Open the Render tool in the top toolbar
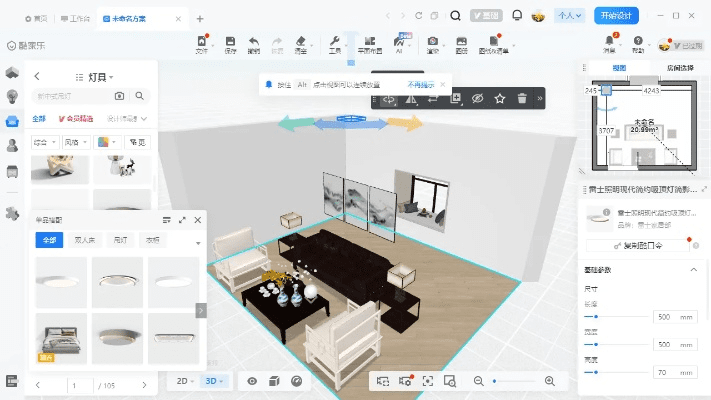 [x=433, y=44]
